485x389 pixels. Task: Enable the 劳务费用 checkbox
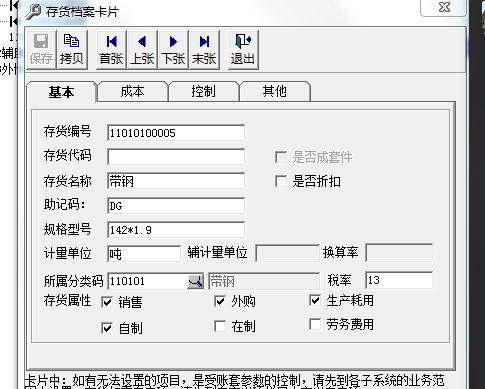315,324
